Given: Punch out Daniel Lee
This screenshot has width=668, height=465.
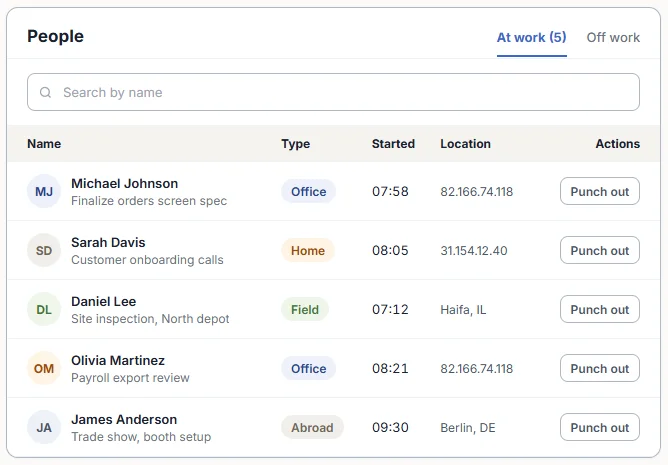Looking at the screenshot, I should pyautogui.click(x=600, y=309).
